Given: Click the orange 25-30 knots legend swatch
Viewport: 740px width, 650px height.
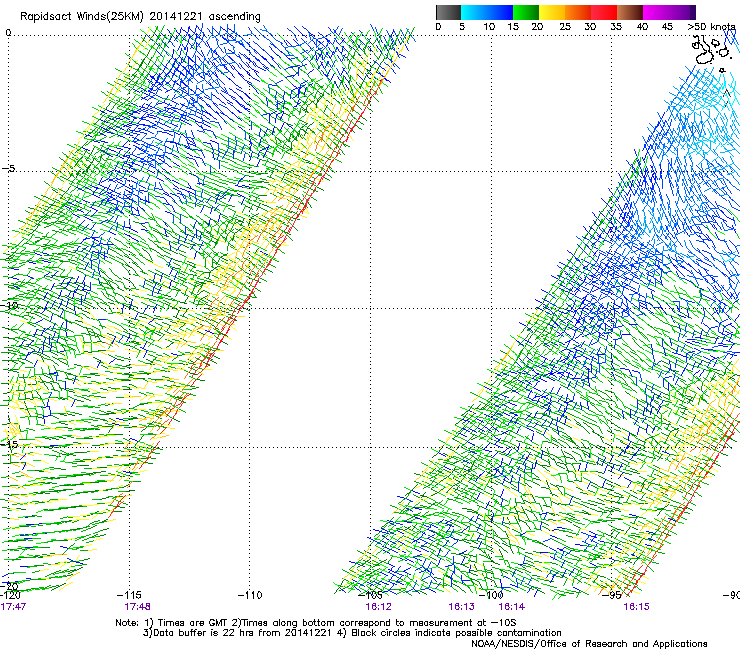Looking at the screenshot, I should click(578, 12).
